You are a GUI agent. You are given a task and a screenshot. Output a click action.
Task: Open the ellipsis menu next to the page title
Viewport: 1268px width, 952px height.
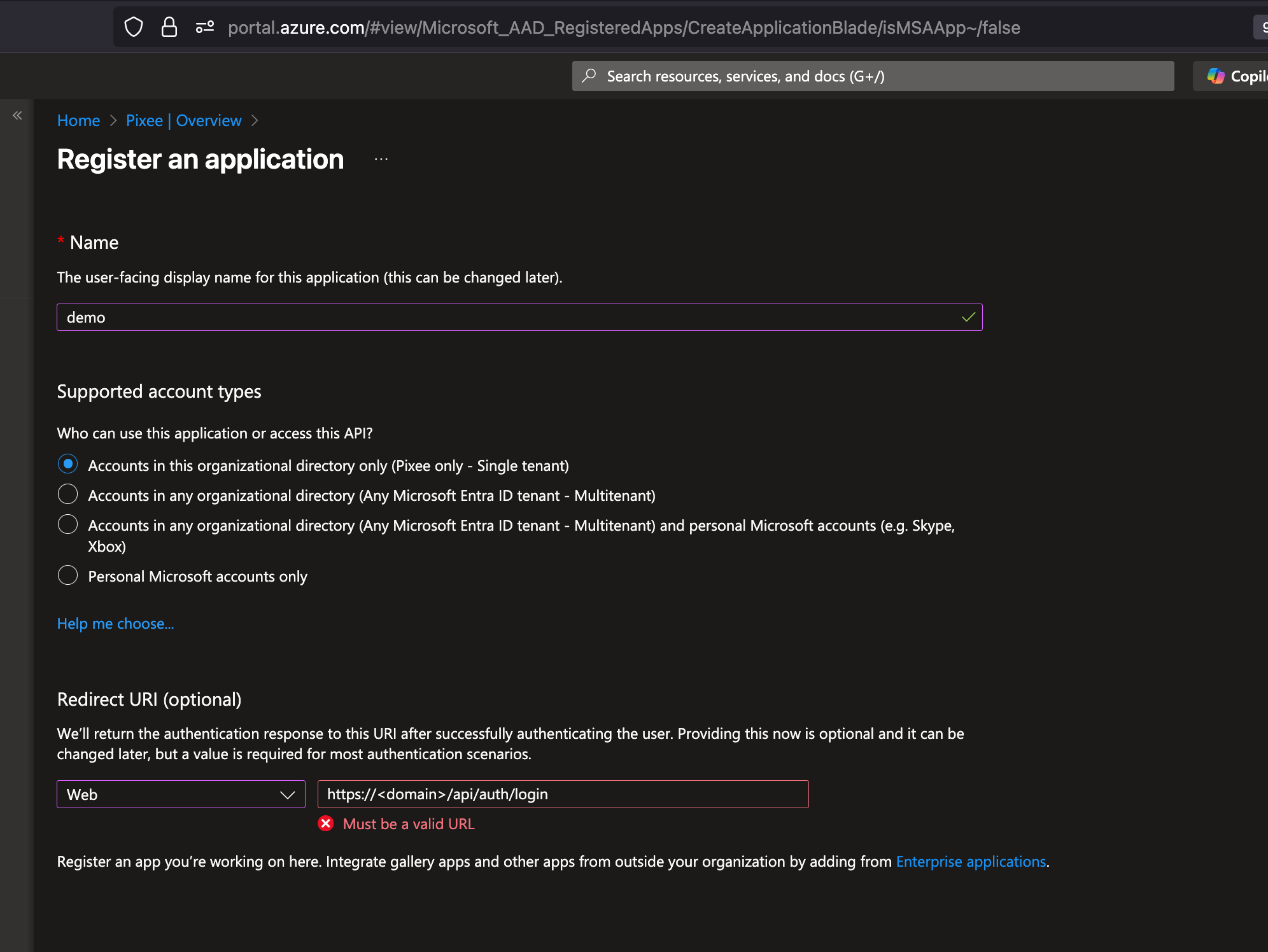[380, 158]
